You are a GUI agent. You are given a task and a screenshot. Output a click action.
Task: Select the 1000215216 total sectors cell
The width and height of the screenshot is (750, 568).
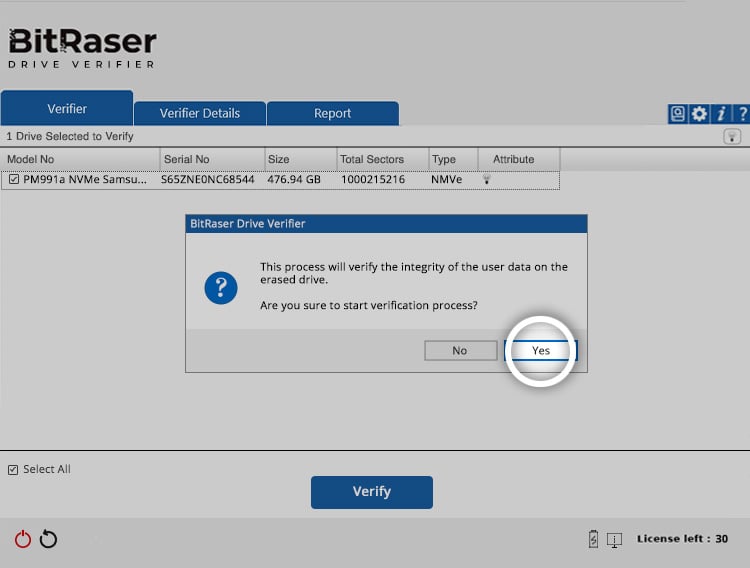coord(373,179)
